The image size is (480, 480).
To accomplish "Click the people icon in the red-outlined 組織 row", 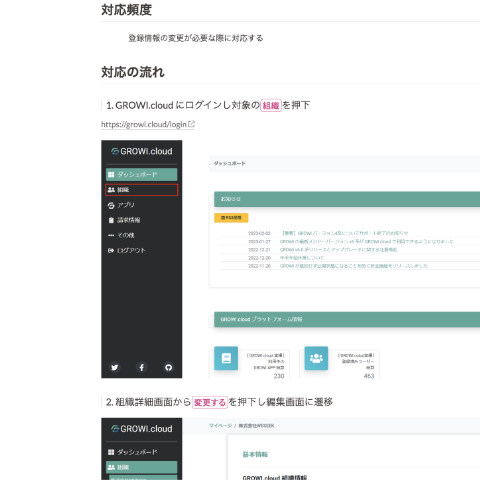I will point(111,190).
